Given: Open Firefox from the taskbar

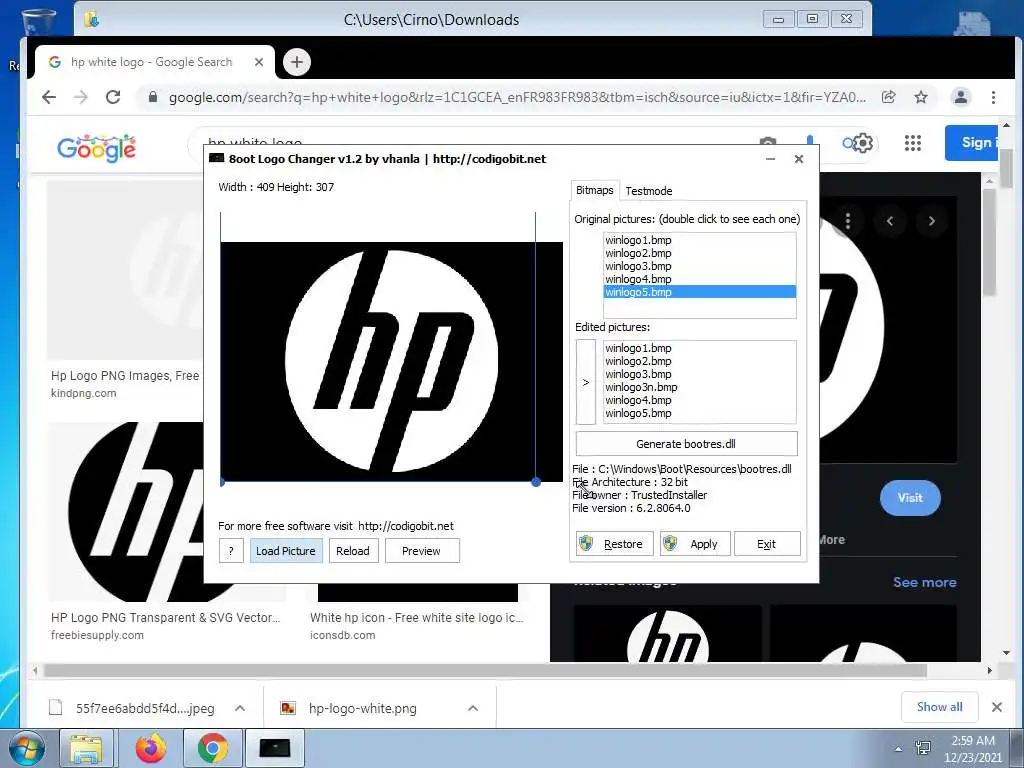Looking at the screenshot, I should tap(151, 748).
